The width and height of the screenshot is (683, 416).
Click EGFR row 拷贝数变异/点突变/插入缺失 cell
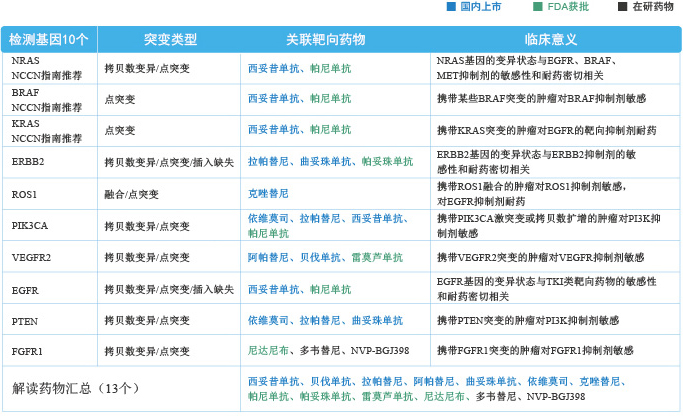click(169, 289)
